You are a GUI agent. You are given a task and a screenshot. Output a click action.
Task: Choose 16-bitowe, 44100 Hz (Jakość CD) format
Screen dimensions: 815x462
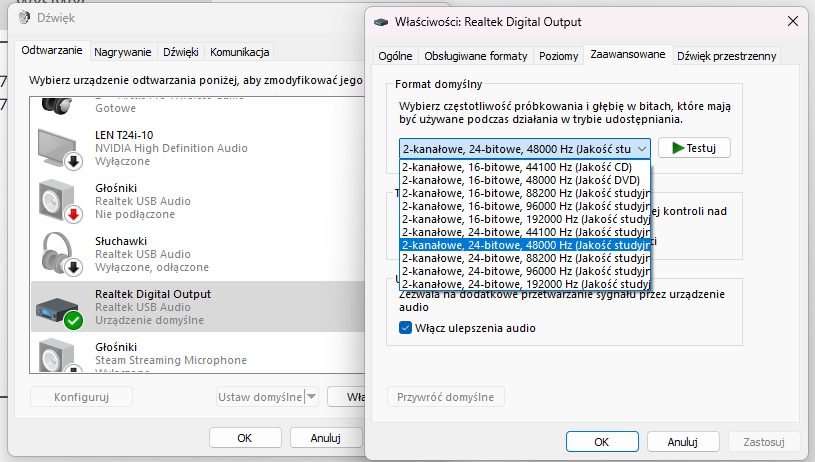(525, 167)
